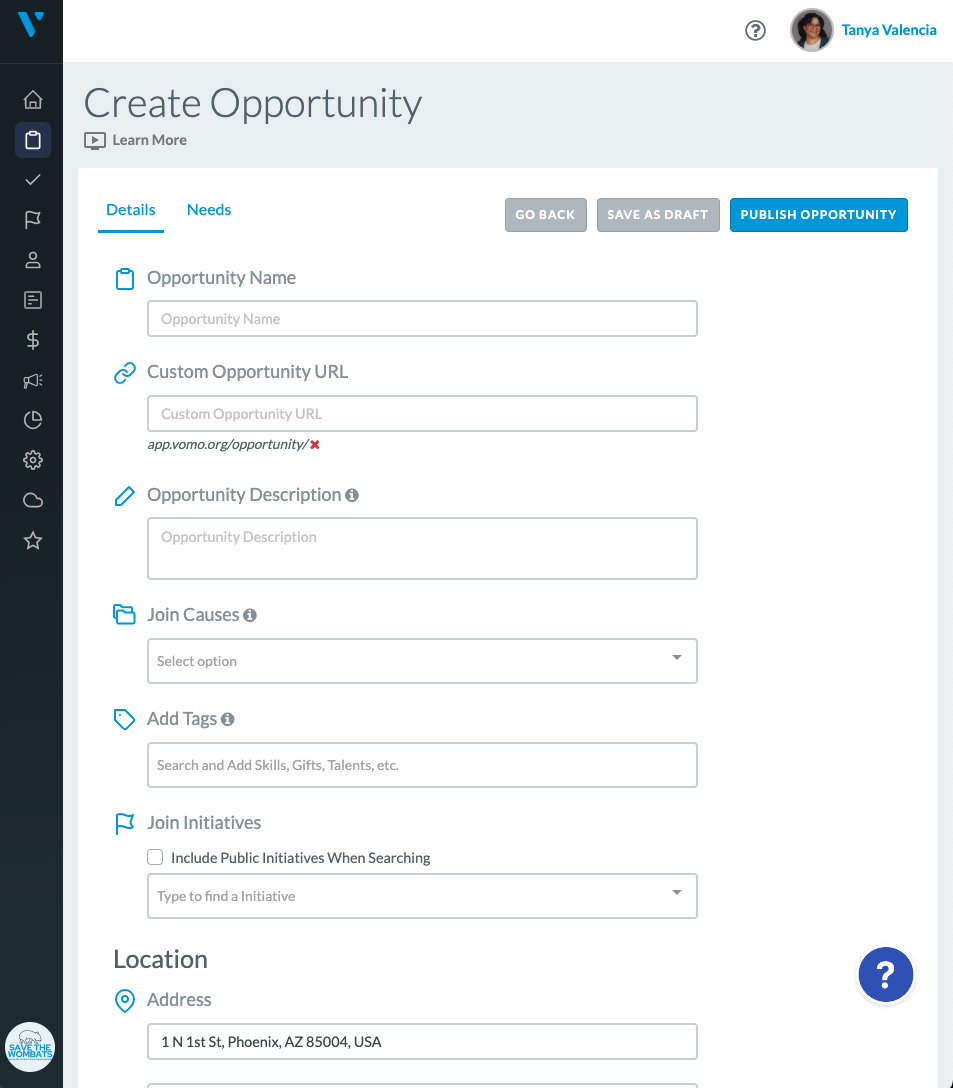953x1088 pixels.
Task: Focus the Opportunity Name input field
Action: point(422,318)
